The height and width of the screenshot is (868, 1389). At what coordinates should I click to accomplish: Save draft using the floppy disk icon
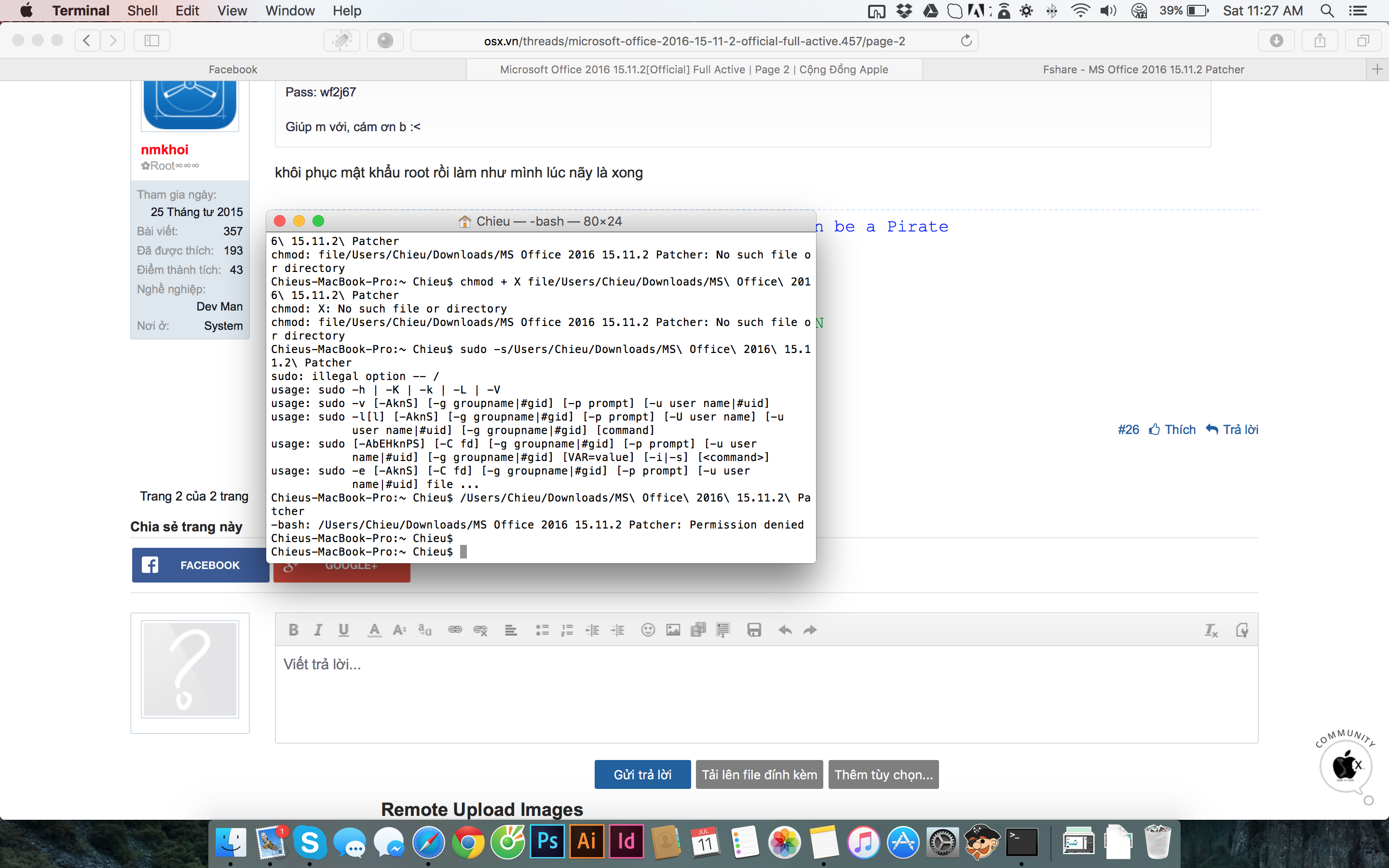[754, 630]
